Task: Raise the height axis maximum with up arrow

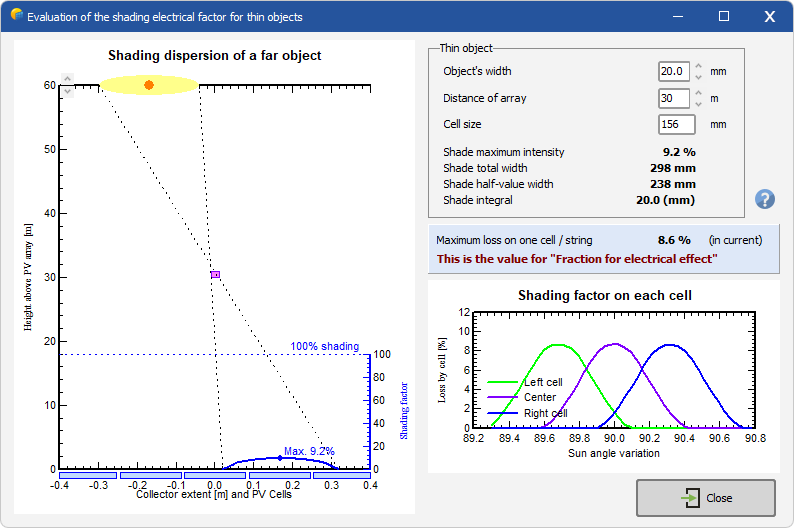Action: [67, 79]
